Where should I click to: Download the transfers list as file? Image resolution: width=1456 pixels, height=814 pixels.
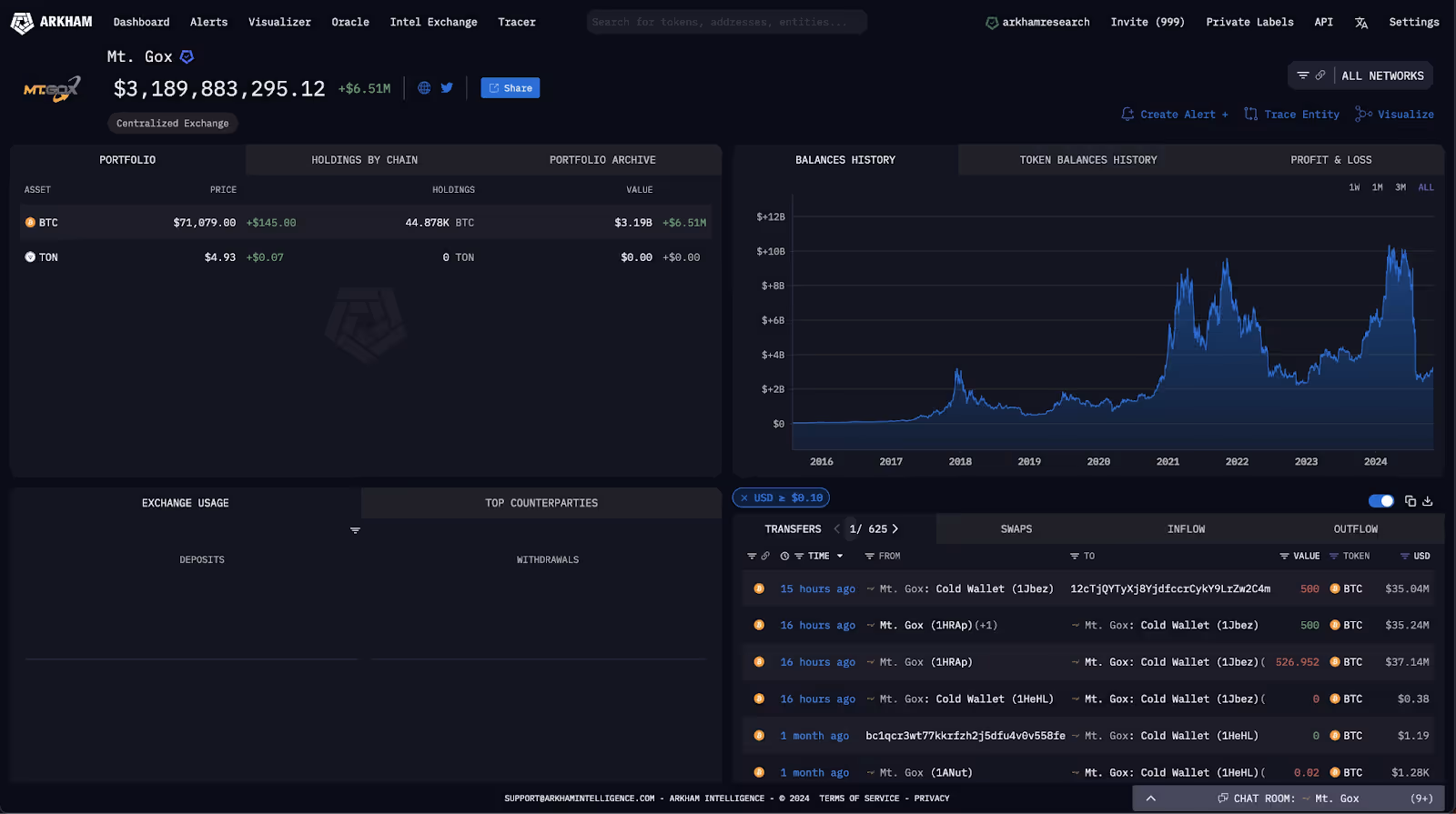point(1428,501)
